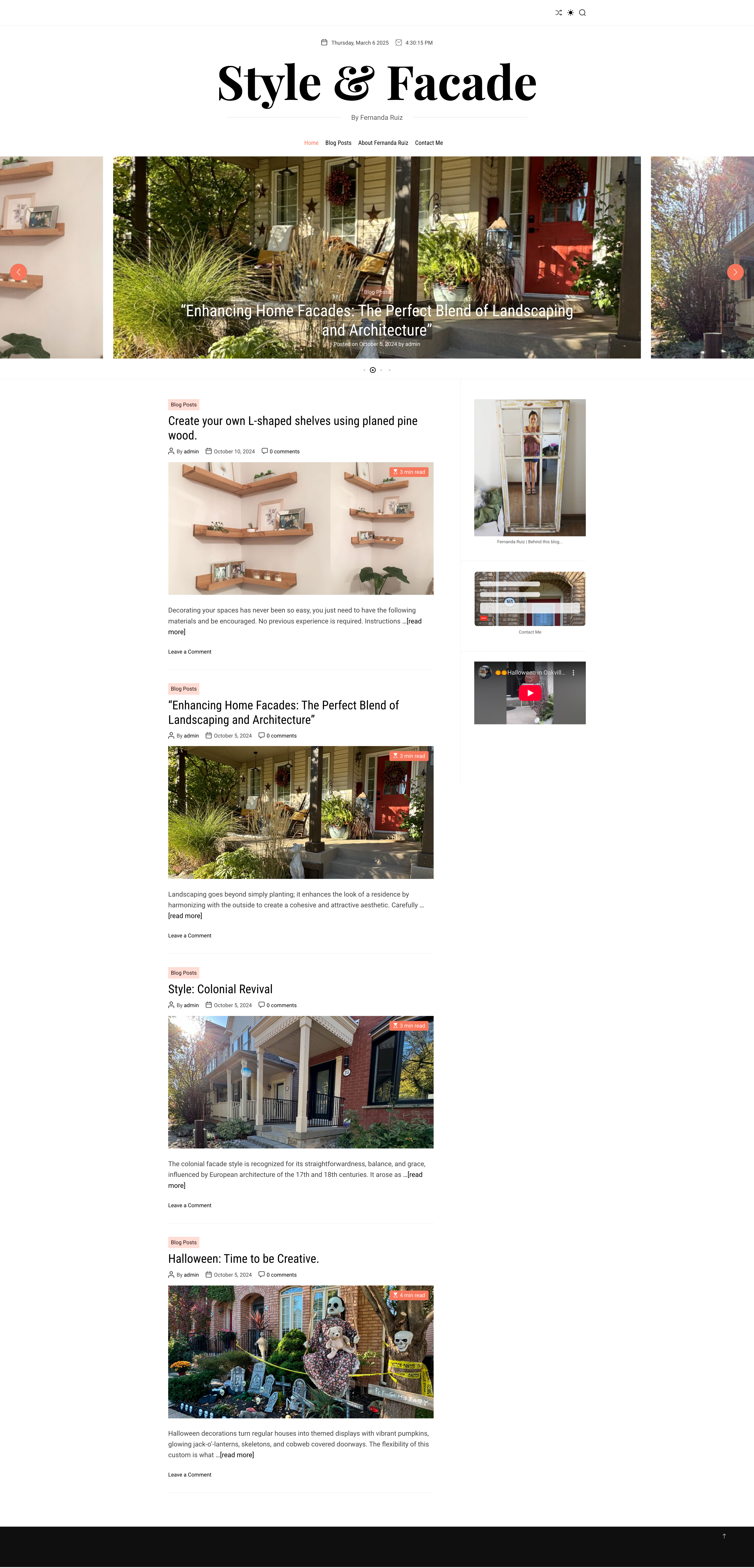Open the Blog Posts menu item
Image resolution: width=754 pixels, height=1568 pixels.
point(338,143)
